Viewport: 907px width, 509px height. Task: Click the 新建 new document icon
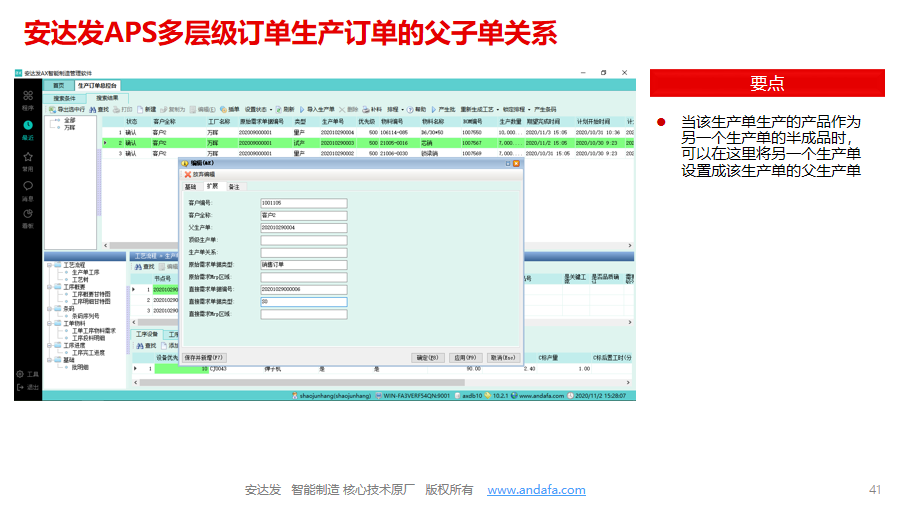[x=140, y=109]
